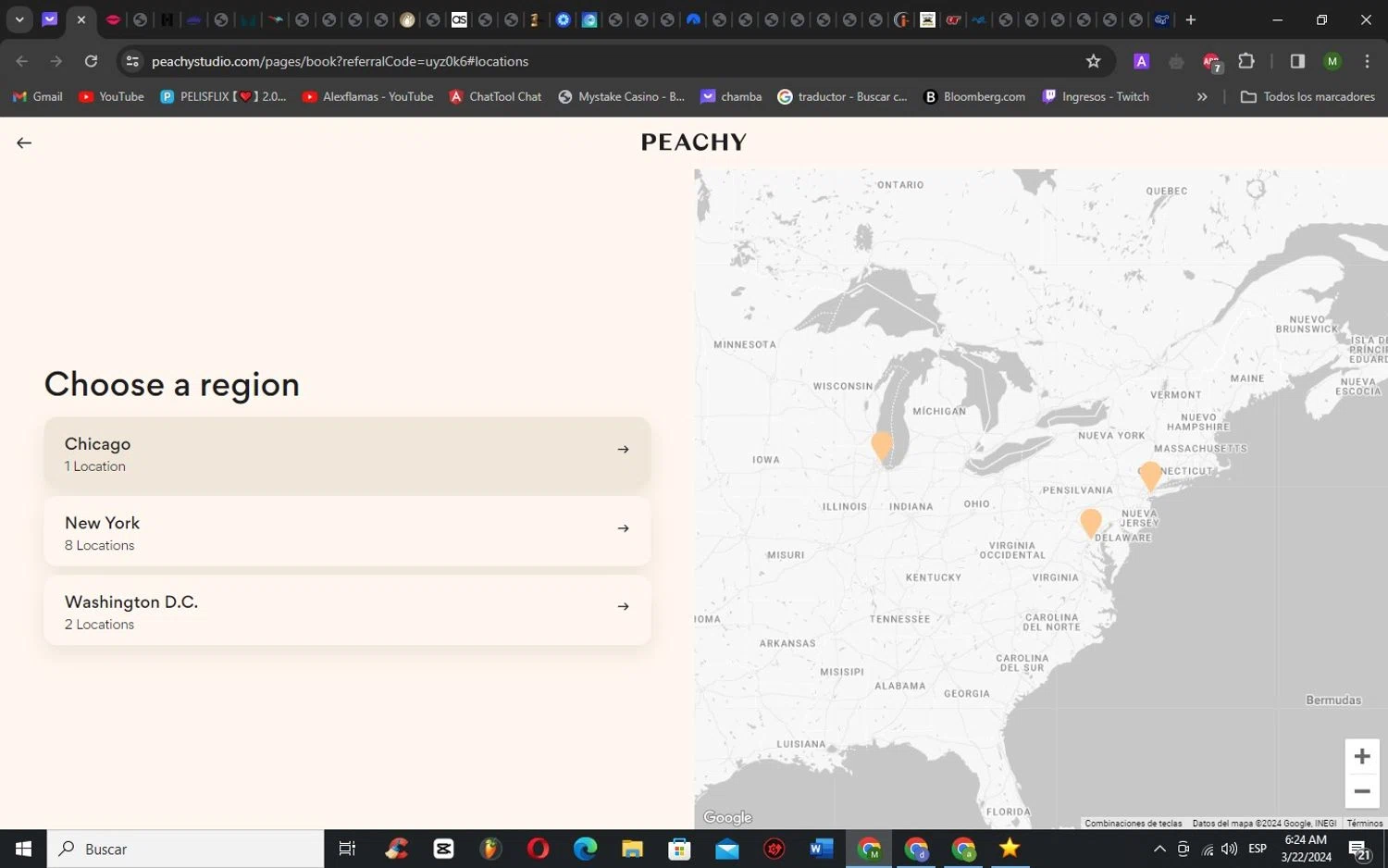Click the browser back button

point(22,61)
